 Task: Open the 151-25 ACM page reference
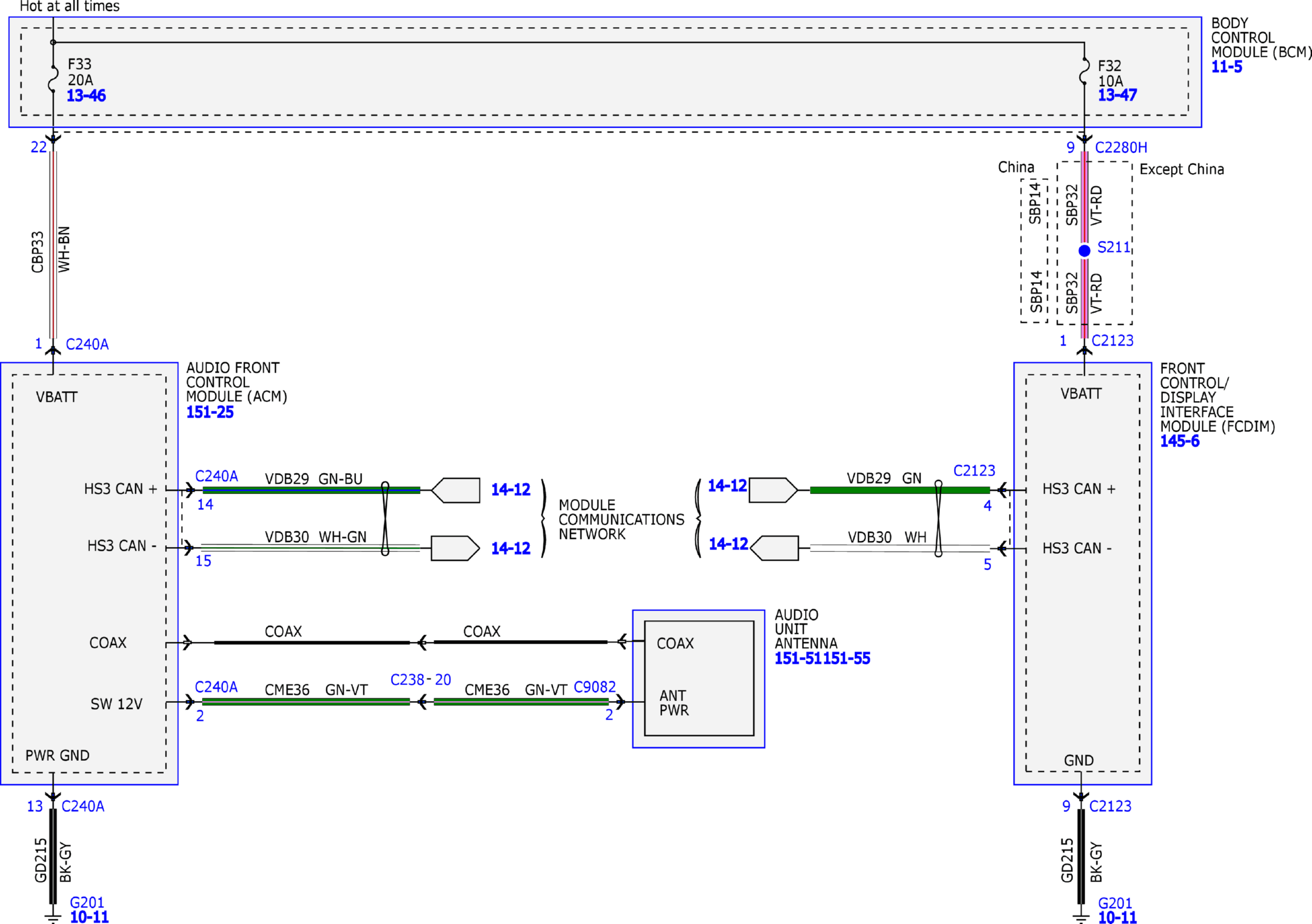[x=210, y=412]
